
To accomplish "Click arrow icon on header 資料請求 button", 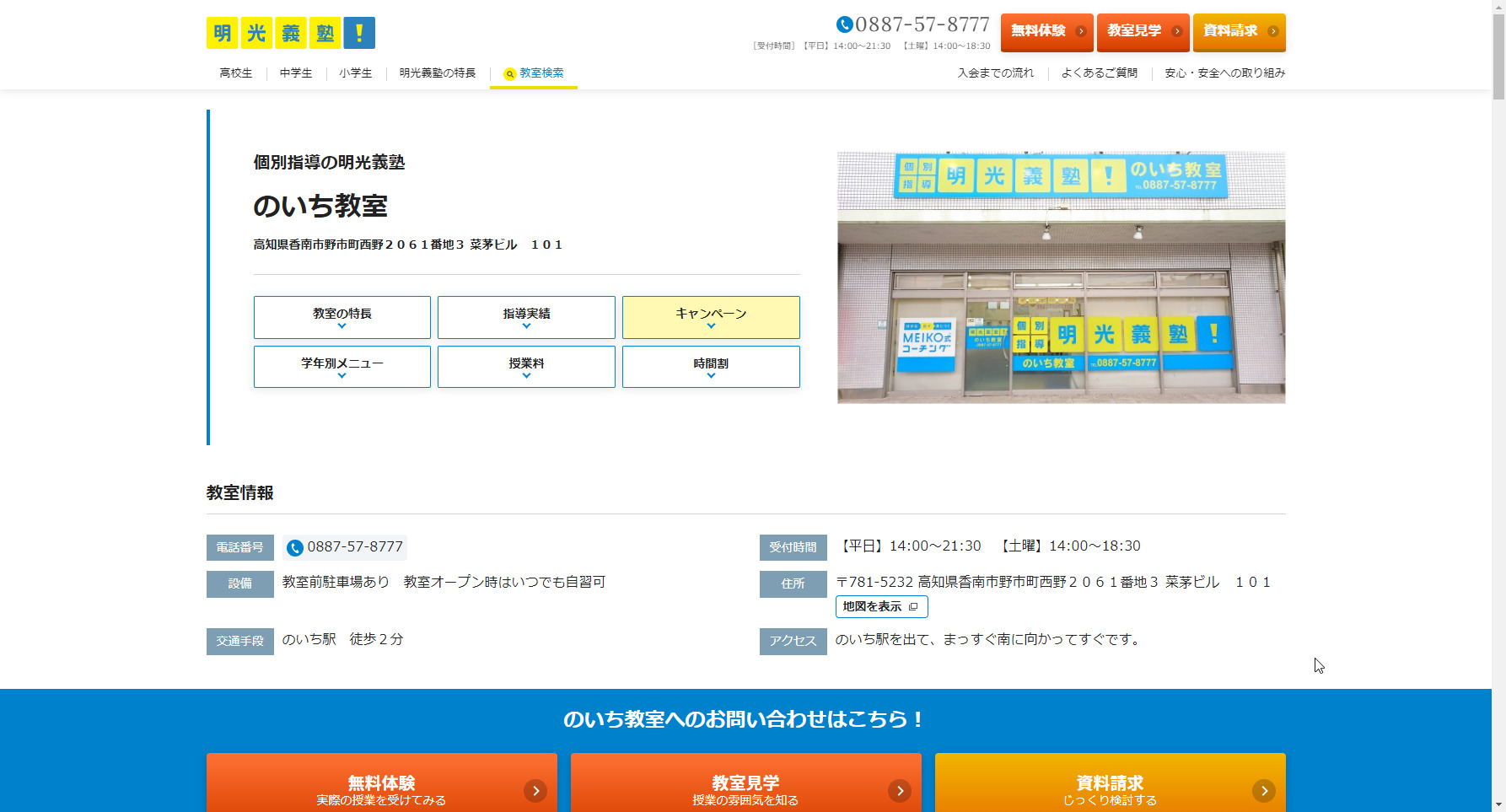I will pos(1272,31).
